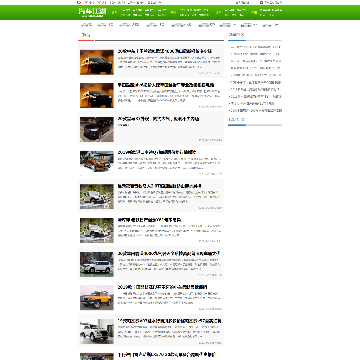Viewport: 360px width, 360px height.
Task: Open the first link in the sidebar list
Action: tap(255, 47)
